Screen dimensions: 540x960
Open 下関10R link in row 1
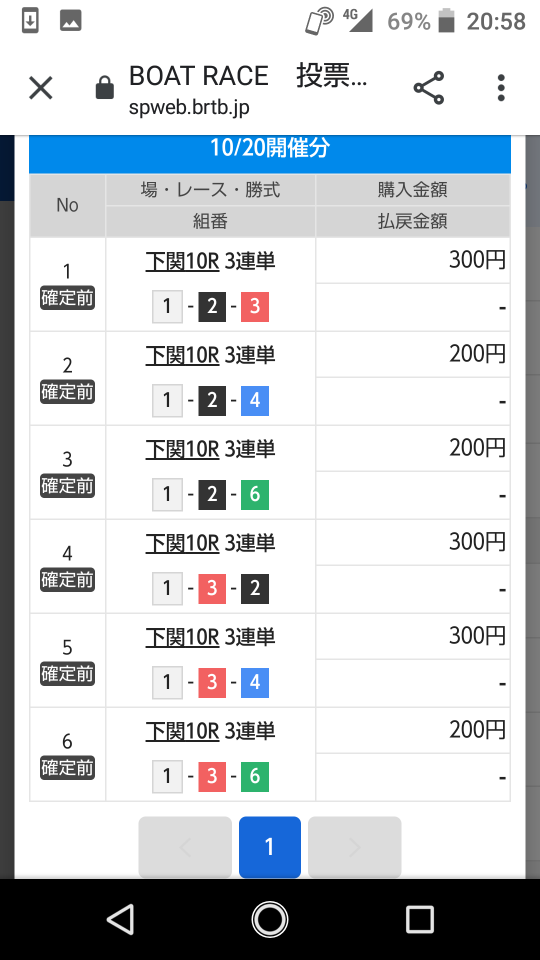(182, 261)
